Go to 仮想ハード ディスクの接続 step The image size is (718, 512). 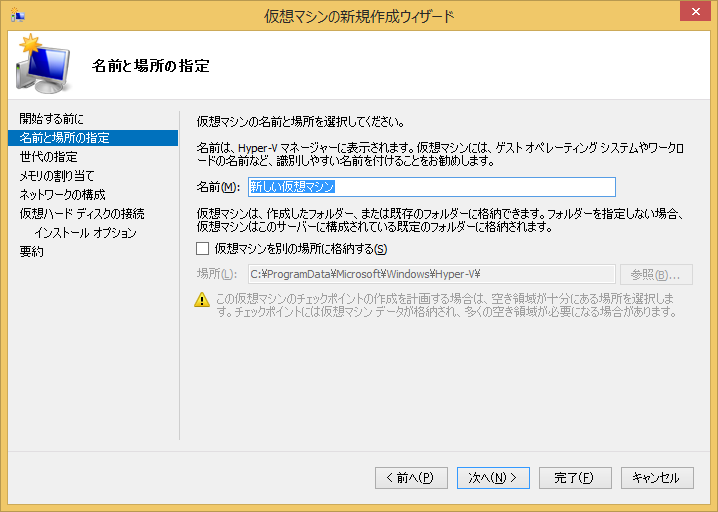tap(81, 213)
